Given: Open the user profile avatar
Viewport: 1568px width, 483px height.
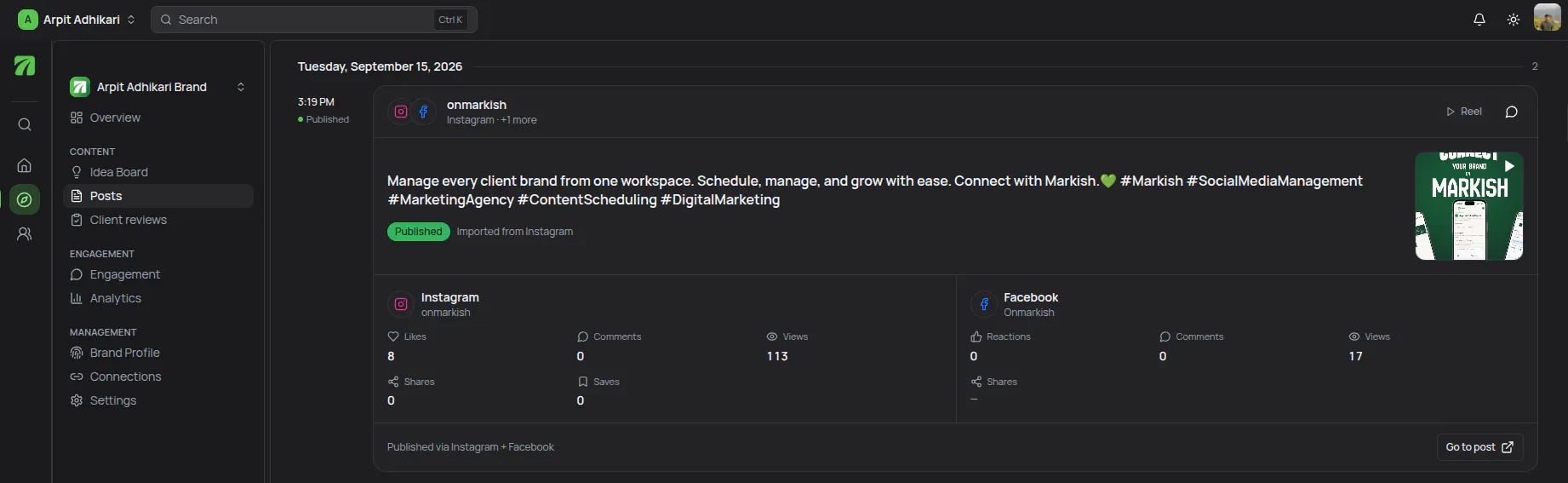Looking at the screenshot, I should pos(1548,18).
